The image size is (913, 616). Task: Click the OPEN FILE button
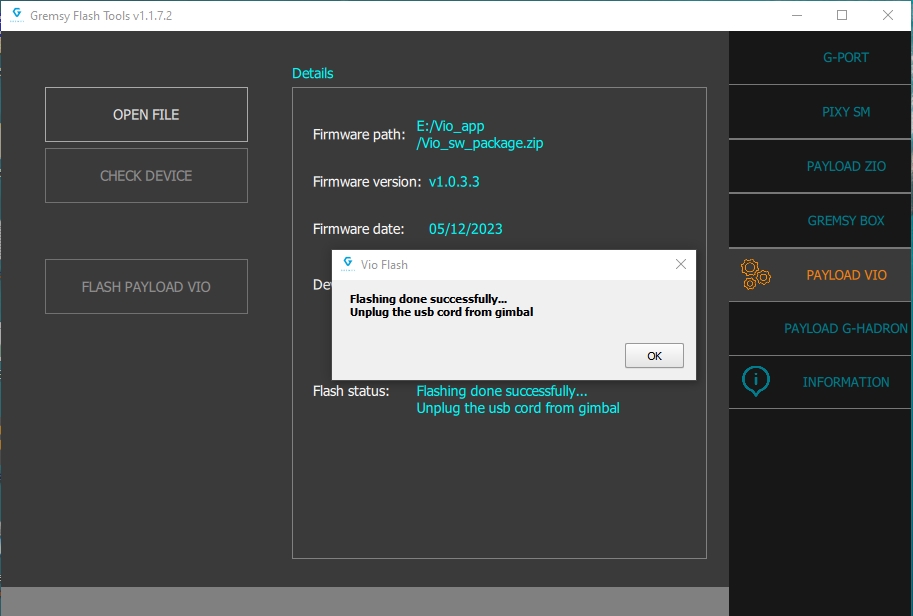click(x=146, y=115)
